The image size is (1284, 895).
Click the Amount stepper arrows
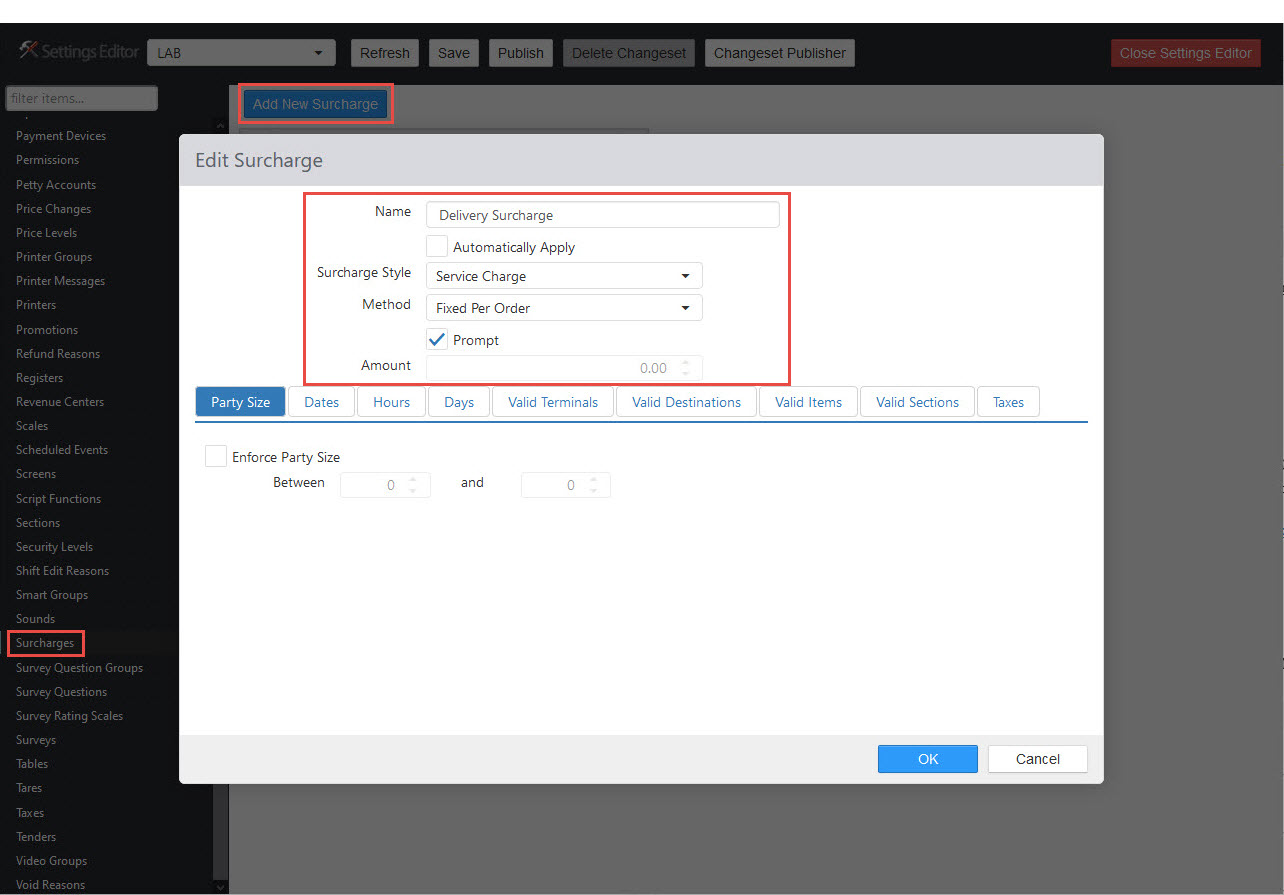pyautogui.click(x=686, y=368)
